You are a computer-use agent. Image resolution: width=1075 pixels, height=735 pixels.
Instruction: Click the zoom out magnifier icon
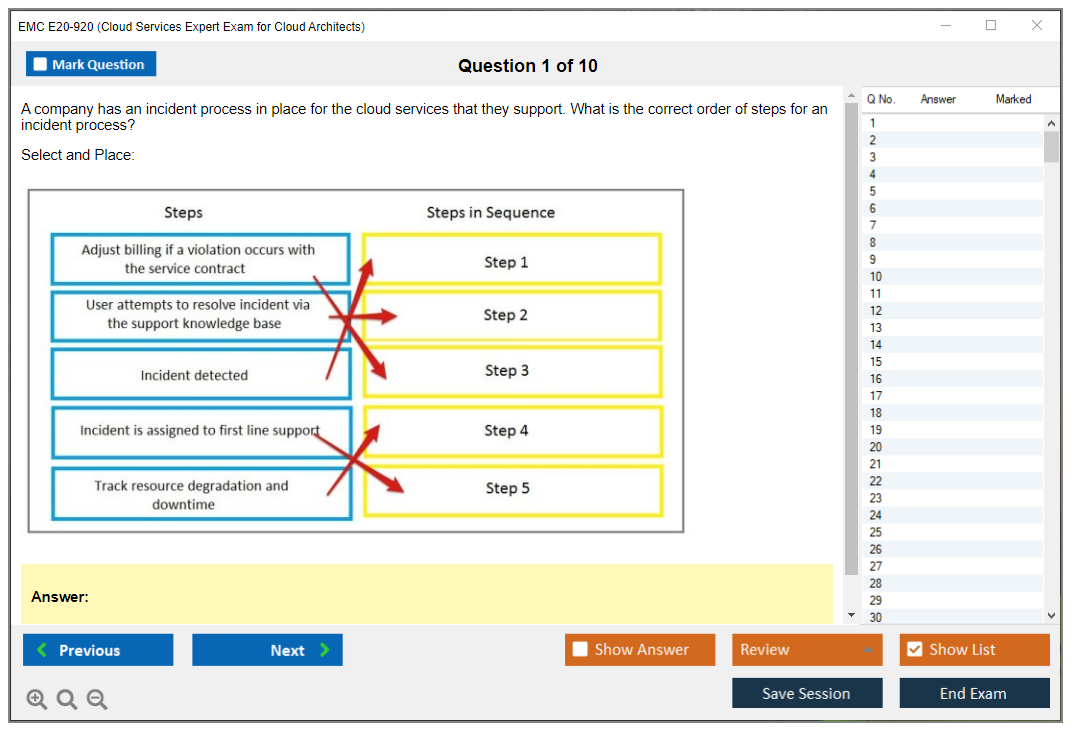pos(97,700)
